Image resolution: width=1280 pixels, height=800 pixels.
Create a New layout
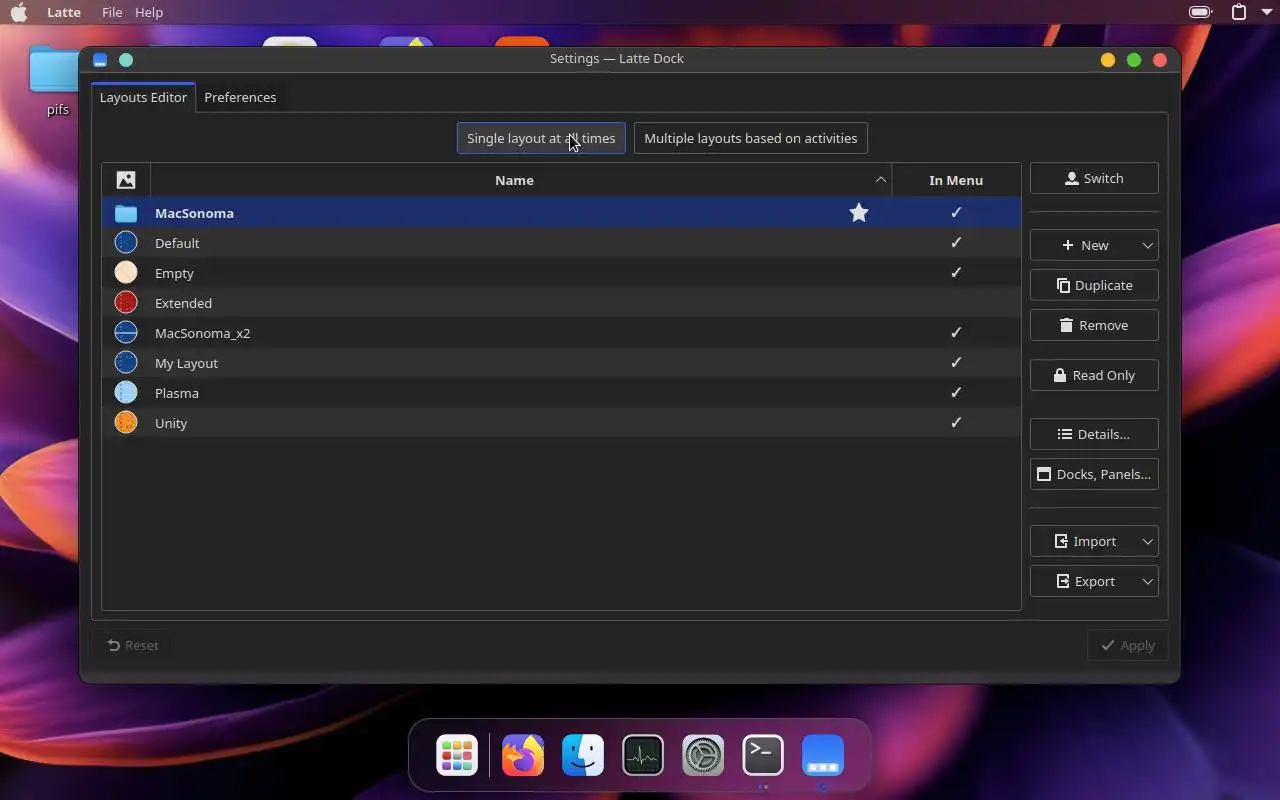click(1084, 245)
